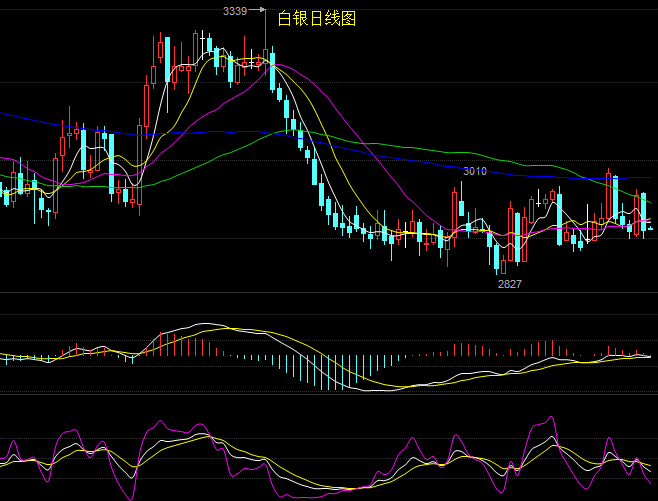Click the 2827 low price label
Image resolution: width=658 pixels, height=501 pixels.
(x=509, y=284)
